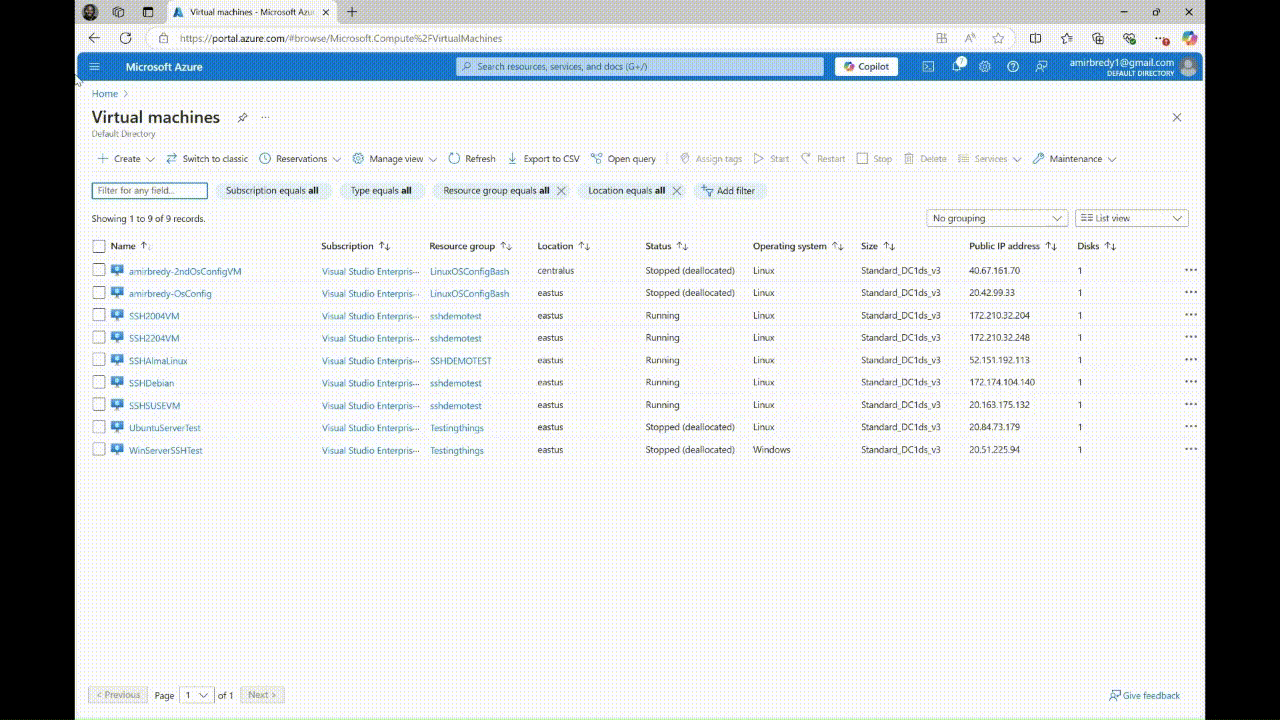Open the notifications bell
The image size is (1280, 720).
(956, 66)
